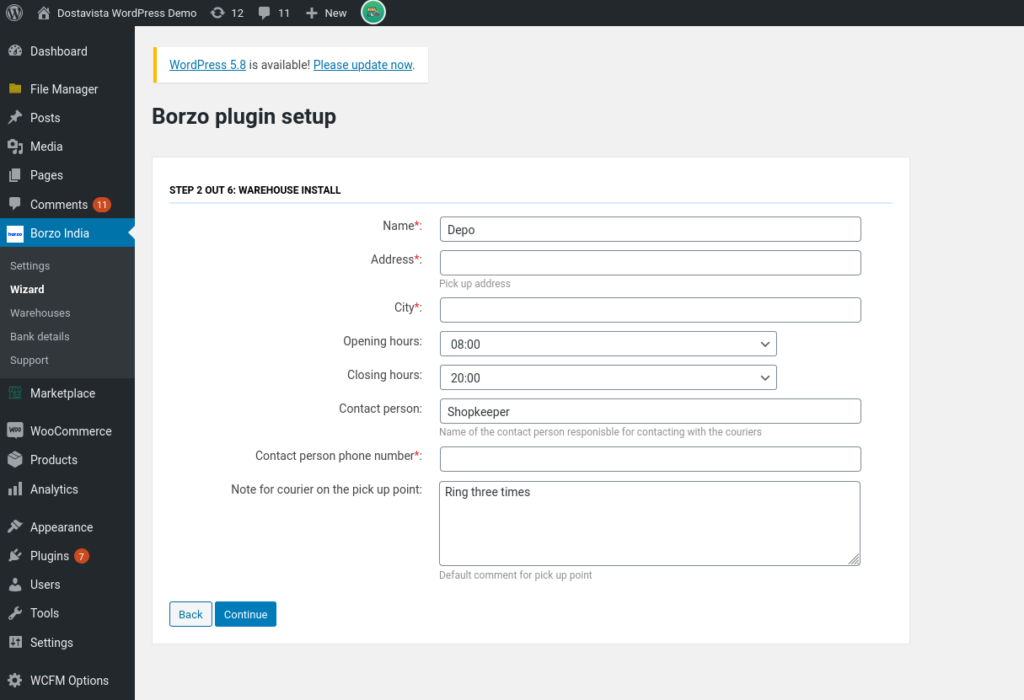Click the home icon beside Dostavista WordPress Demo
1024x700 pixels.
coord(43,13)
